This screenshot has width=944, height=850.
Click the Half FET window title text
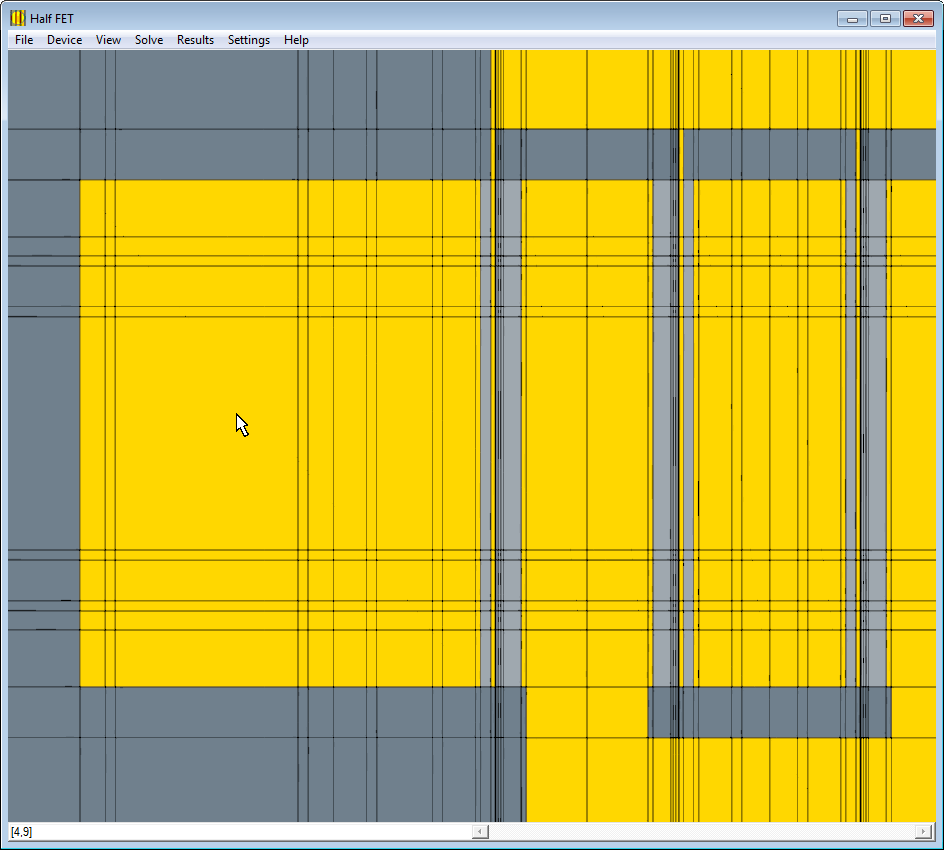pos(52,19)
